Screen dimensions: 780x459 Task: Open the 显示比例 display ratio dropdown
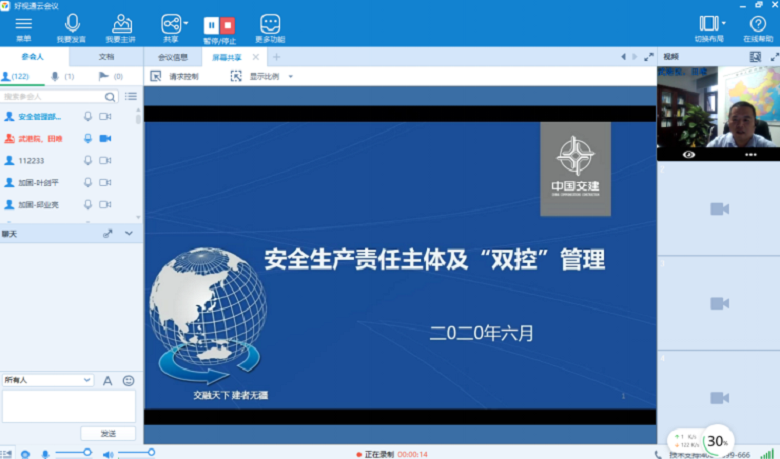click(x=290, y=76)
